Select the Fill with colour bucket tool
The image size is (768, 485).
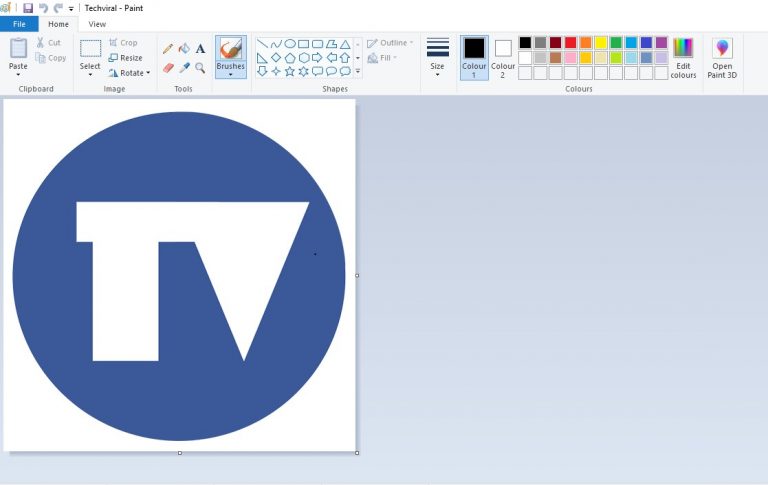(184, 48)
